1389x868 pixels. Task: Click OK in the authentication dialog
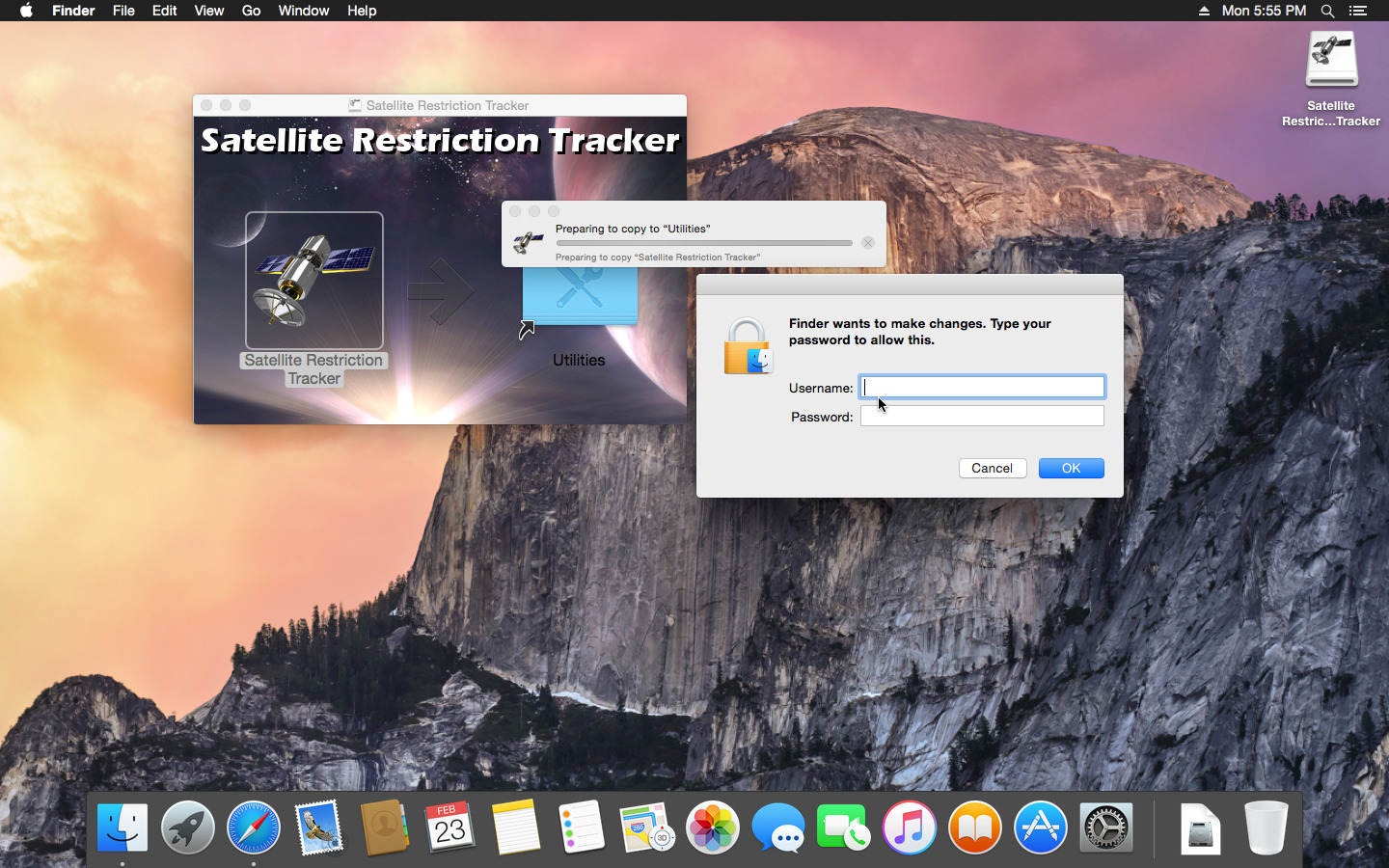click(x=1071, y=468)
